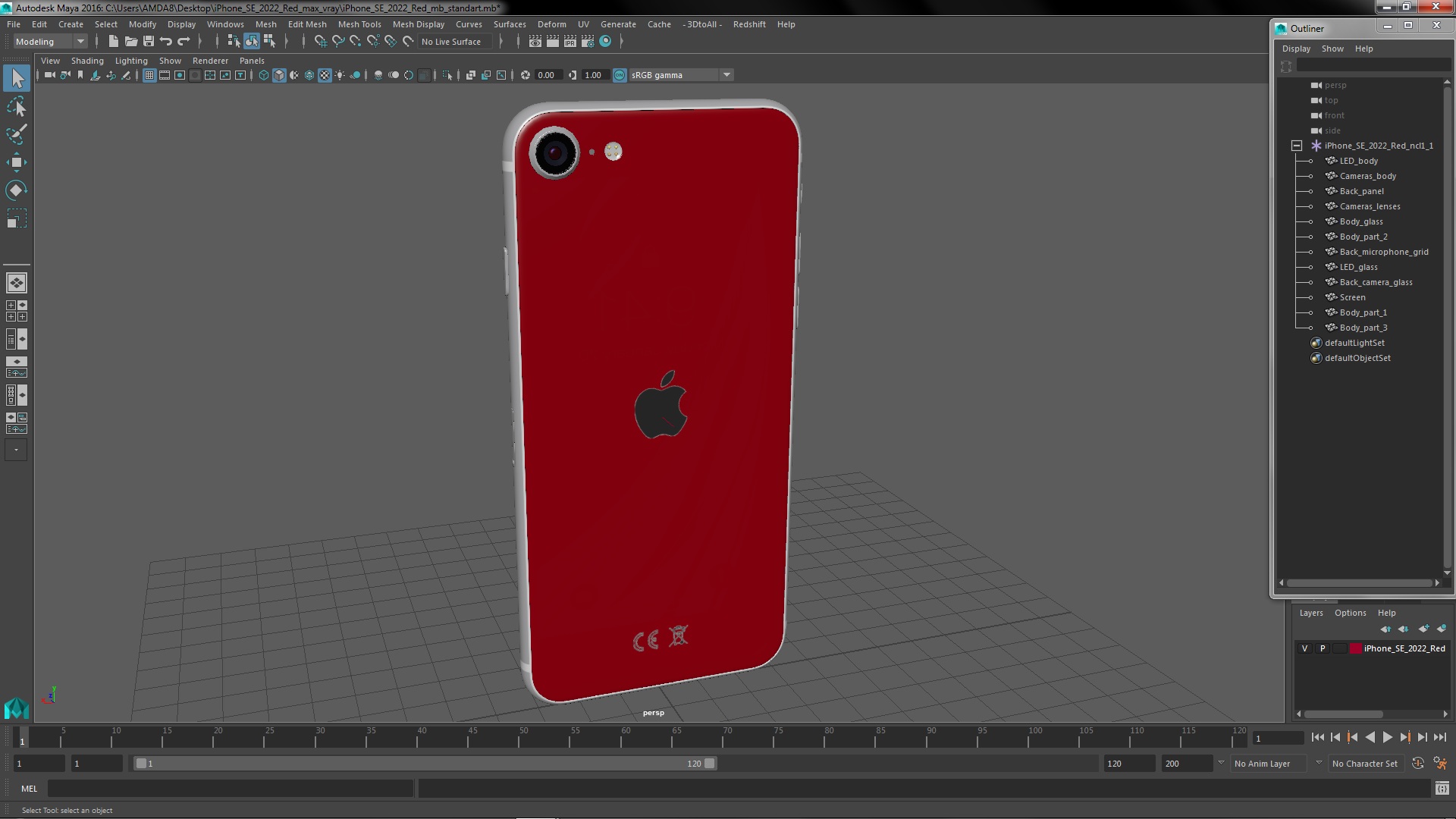Click Play forwards button

pos(1387,737)
